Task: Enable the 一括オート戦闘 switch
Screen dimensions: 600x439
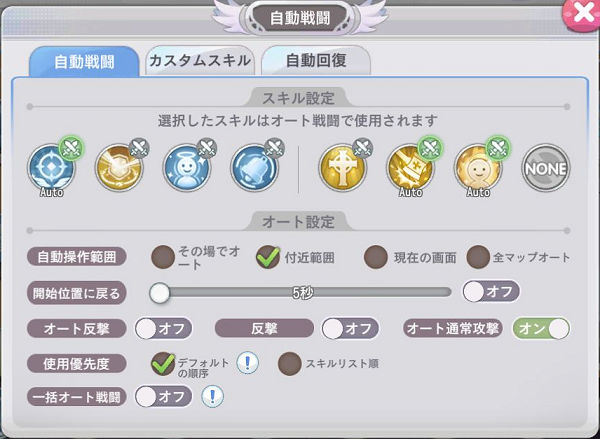Action: tap(163, 397)
